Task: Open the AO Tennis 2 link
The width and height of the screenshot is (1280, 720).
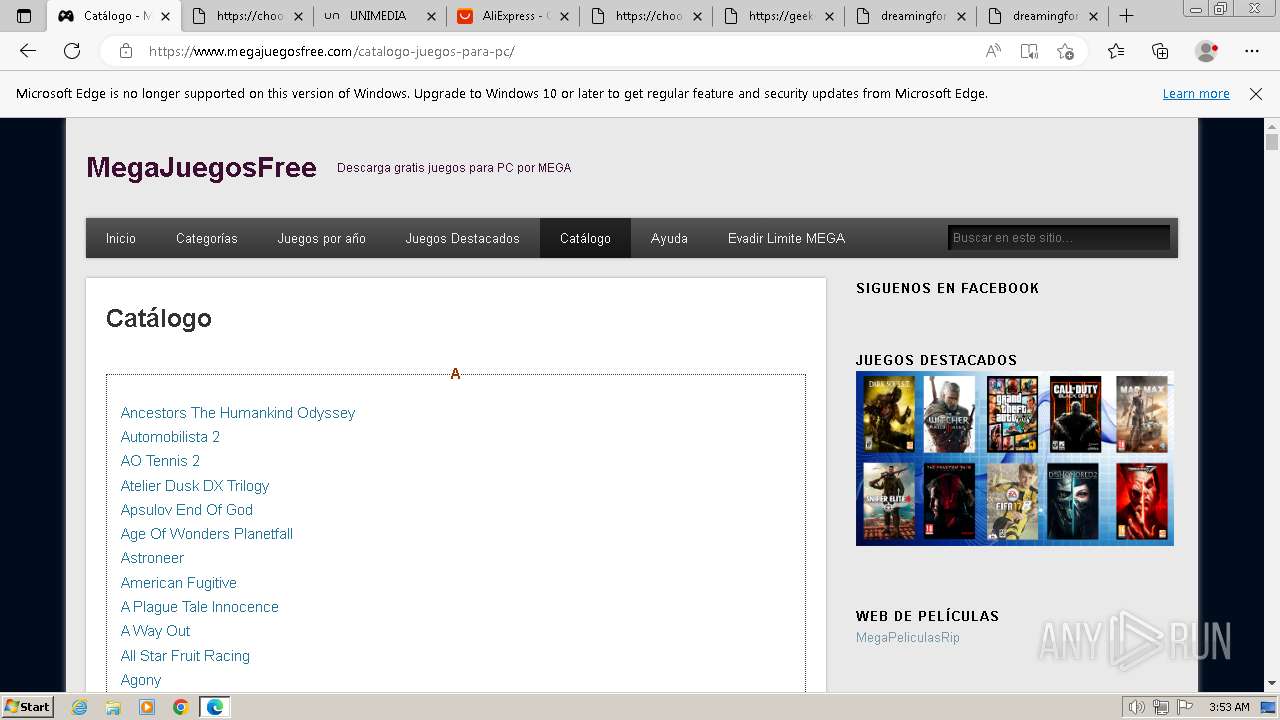Action: [x=160, y=461]
